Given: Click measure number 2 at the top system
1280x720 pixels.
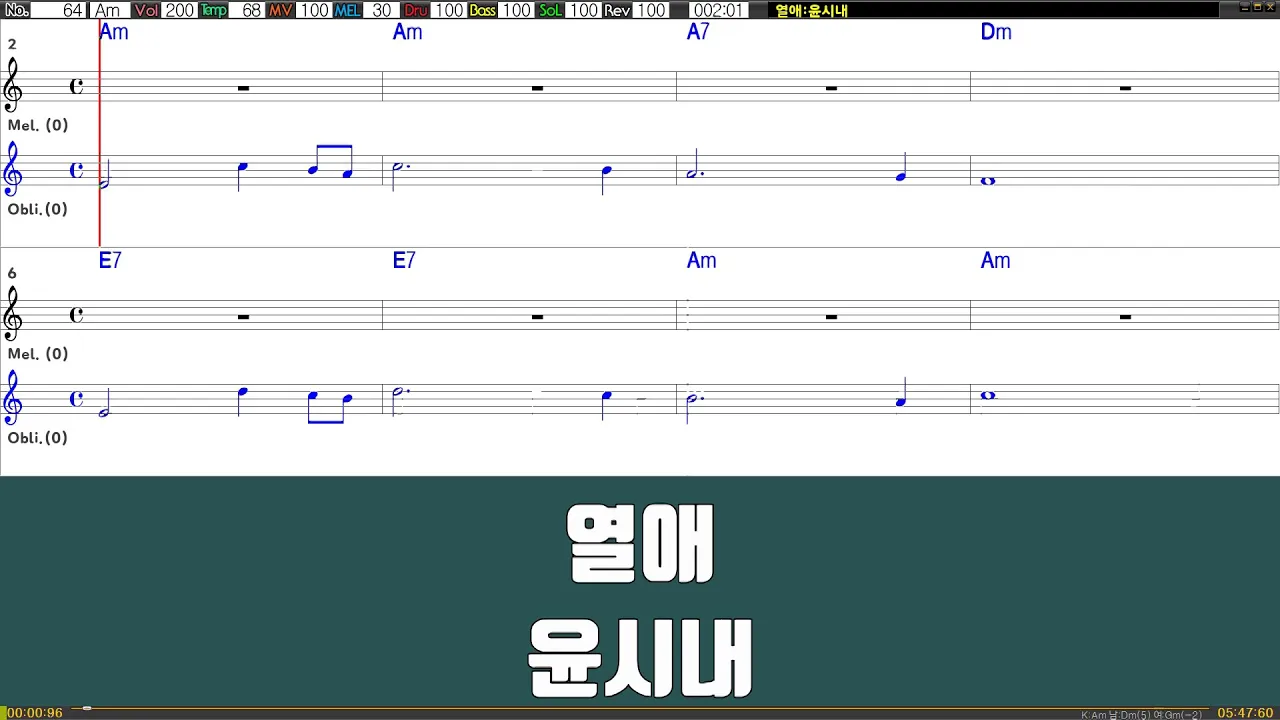Looking at the screenshot, I should coord(12,45).
